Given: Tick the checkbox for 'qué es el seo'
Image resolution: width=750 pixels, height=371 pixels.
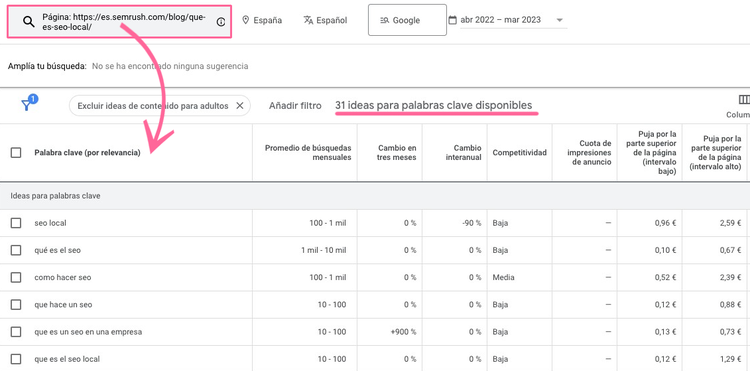Looking at the screenshot, I should click(x=16, y=250).
